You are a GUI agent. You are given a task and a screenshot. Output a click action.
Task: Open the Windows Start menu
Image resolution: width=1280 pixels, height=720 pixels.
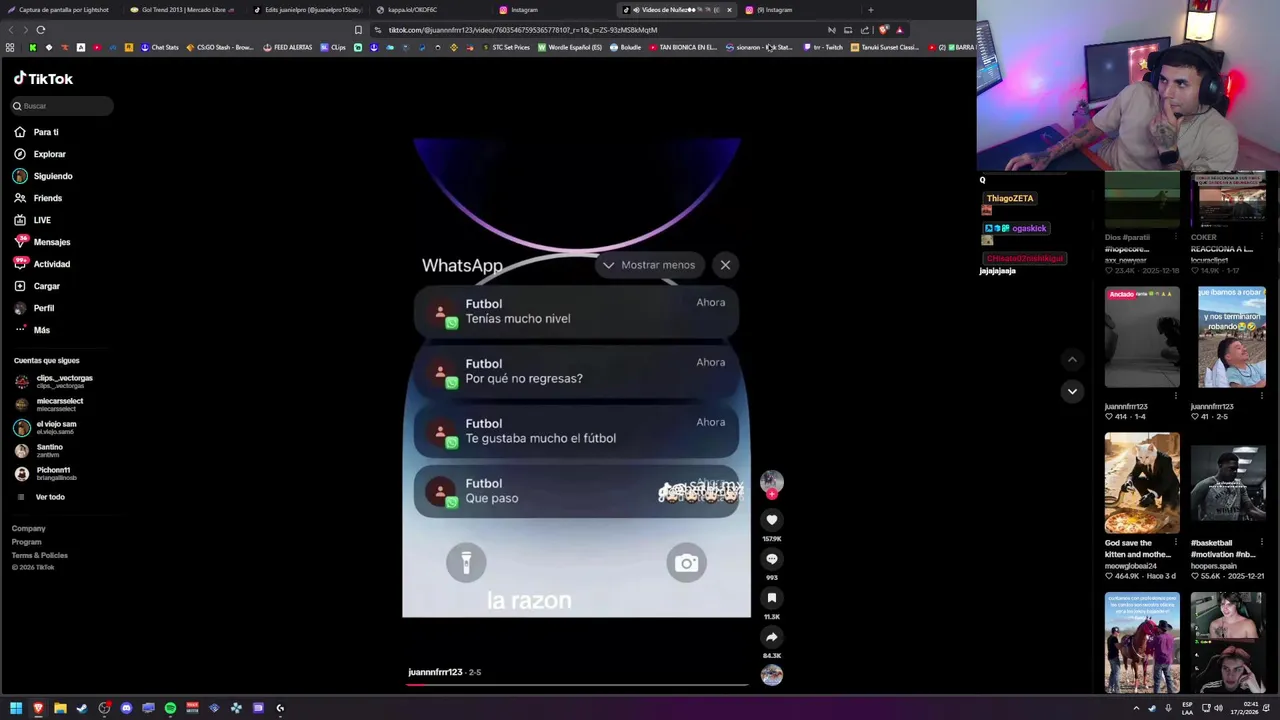pyautogui.click(x=16, y=708)
